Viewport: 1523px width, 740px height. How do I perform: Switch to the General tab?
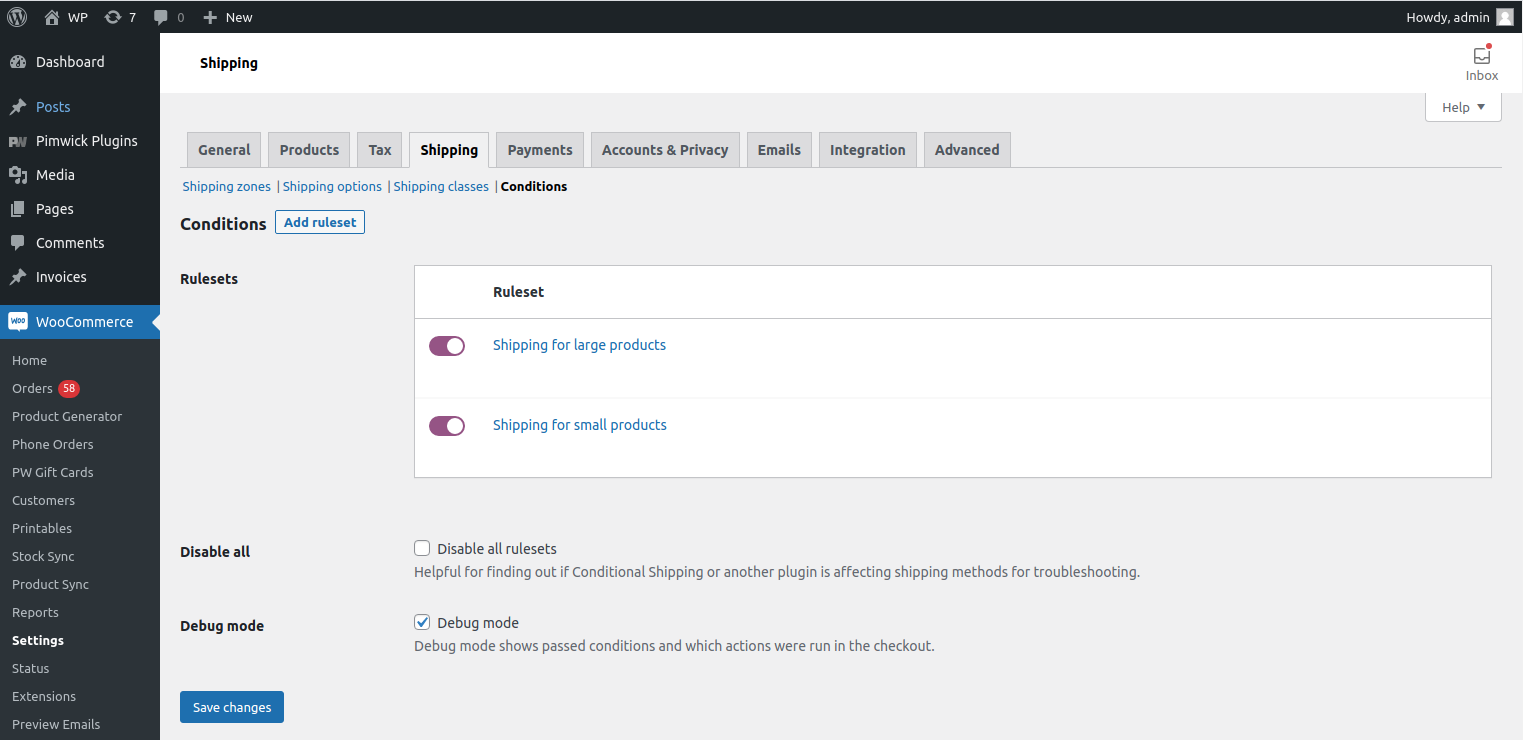coord(224,150)
